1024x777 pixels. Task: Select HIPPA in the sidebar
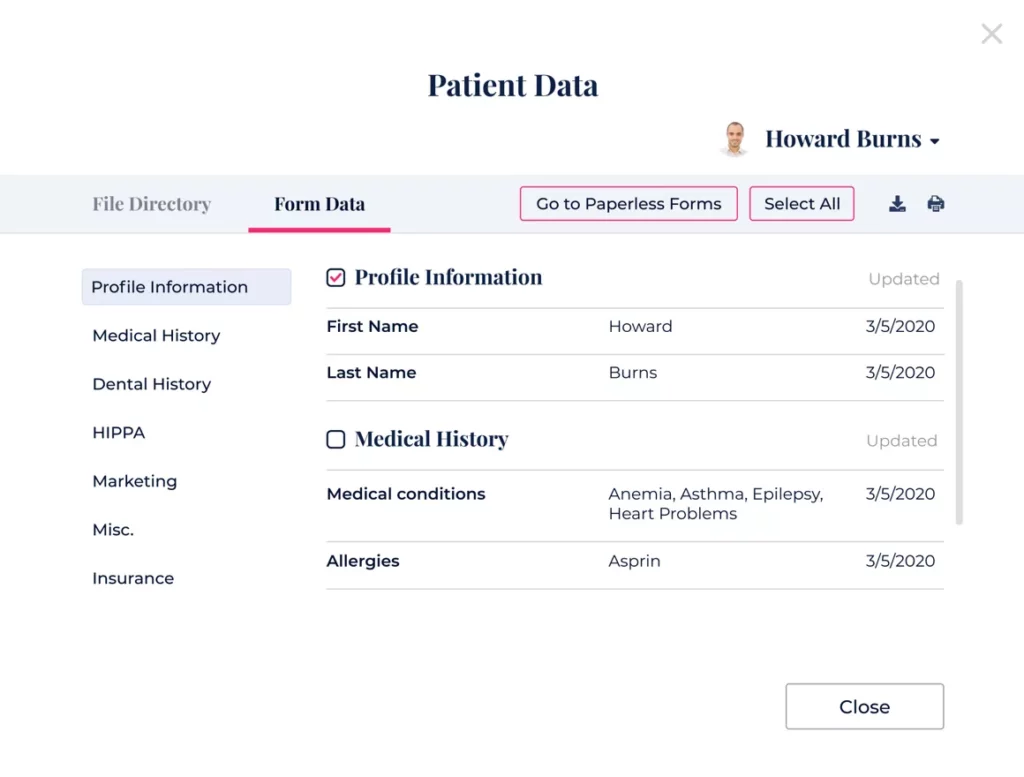click(x=119, y=433)
